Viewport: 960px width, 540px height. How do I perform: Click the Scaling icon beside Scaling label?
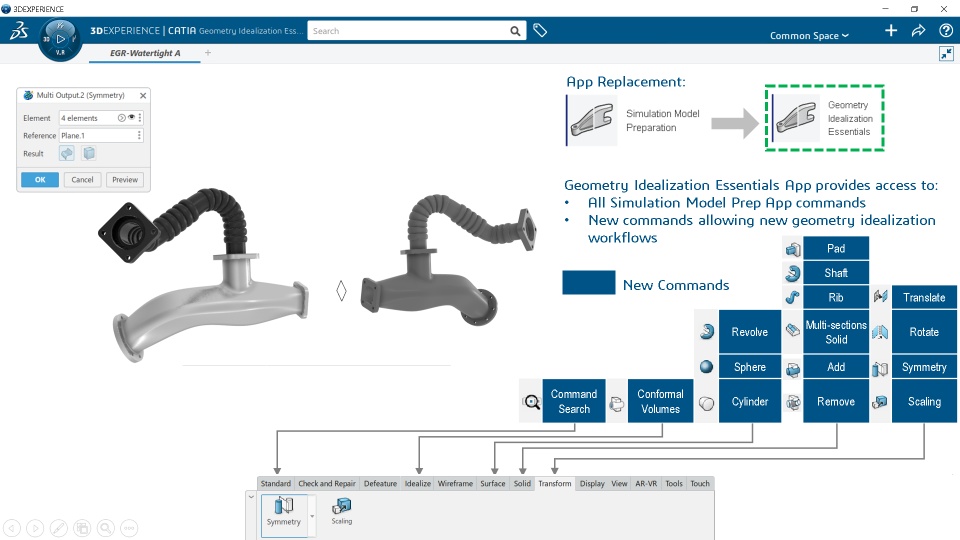click(880, 402)
